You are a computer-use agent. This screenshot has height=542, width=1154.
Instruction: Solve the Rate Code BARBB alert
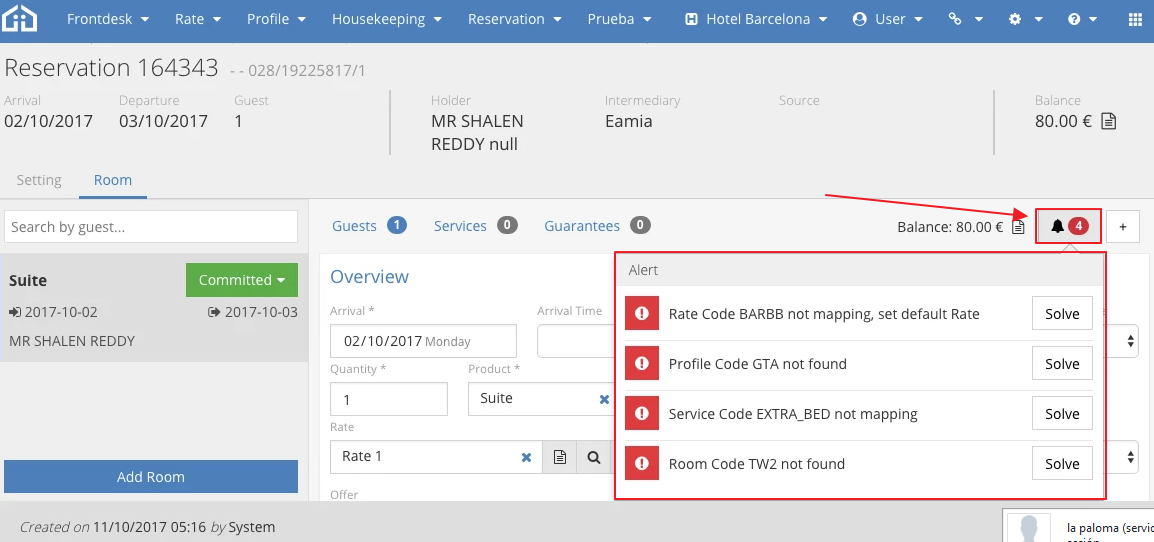click(1061, 314)
